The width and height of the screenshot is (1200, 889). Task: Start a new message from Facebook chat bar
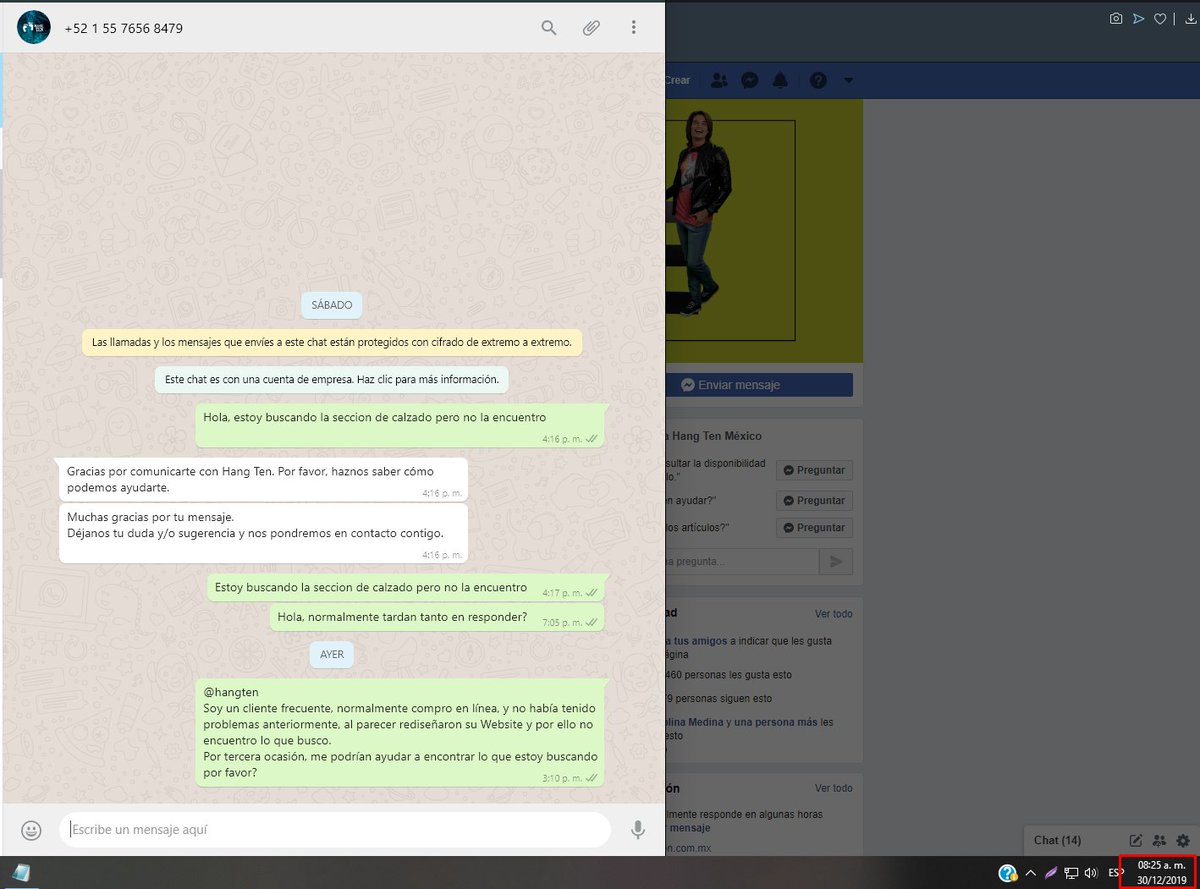click(1136, 841)
